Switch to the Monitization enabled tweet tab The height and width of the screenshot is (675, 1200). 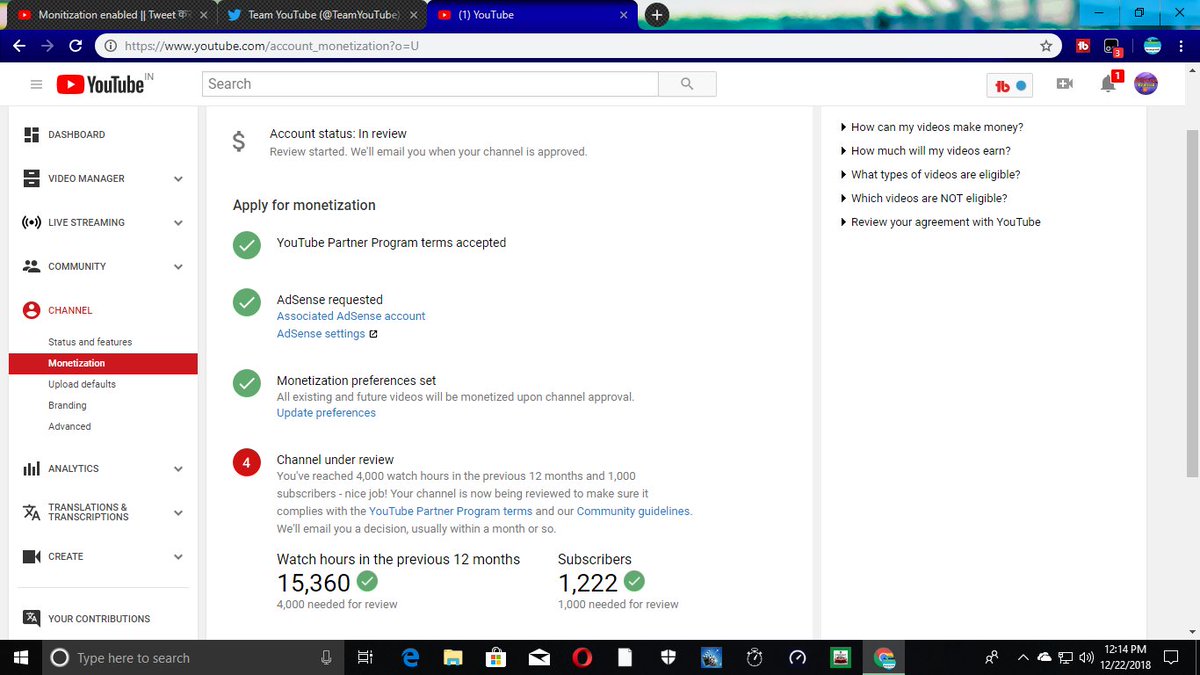(112, 15)
